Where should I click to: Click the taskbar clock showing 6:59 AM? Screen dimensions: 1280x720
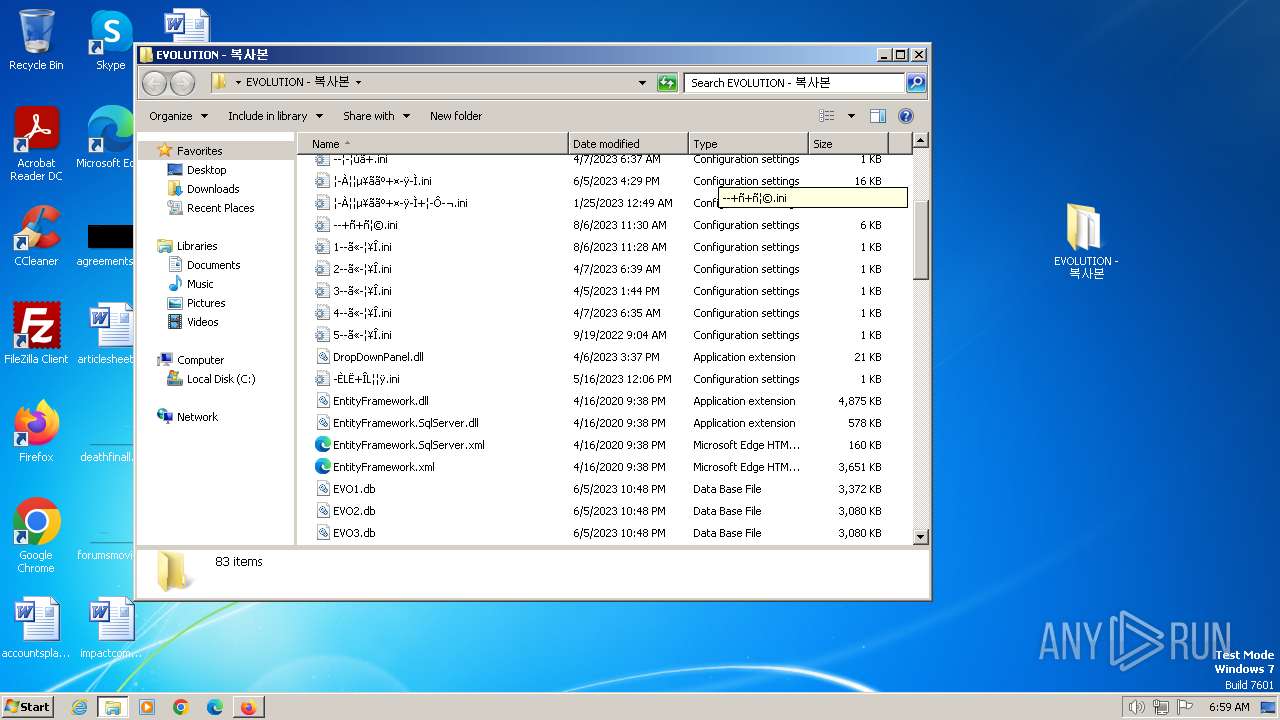coord(1229,707)
